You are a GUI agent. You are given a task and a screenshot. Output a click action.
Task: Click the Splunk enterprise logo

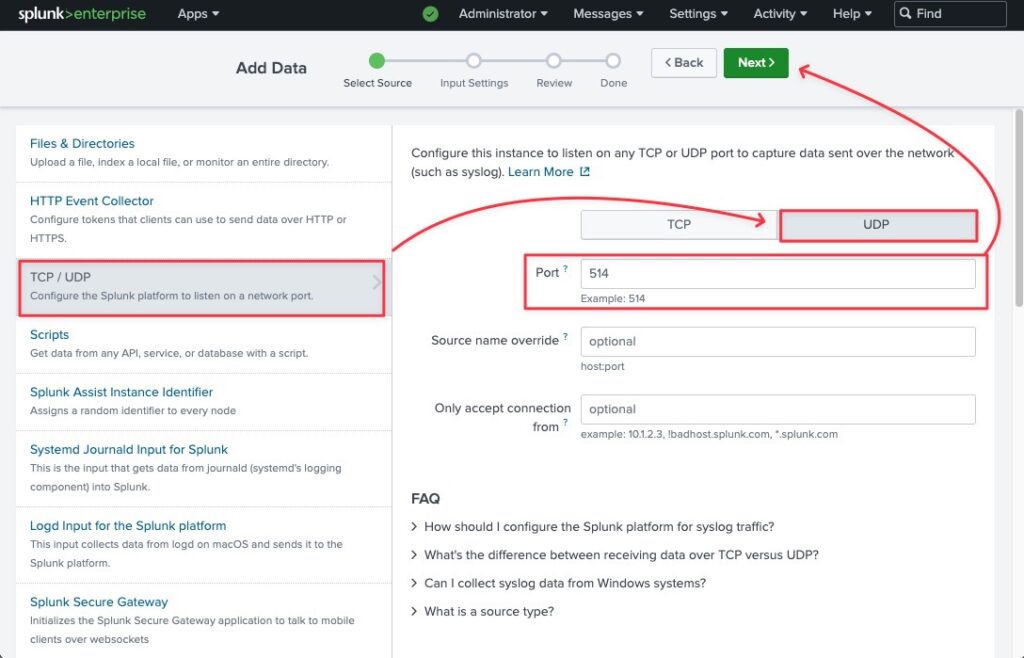coord(82,14)
